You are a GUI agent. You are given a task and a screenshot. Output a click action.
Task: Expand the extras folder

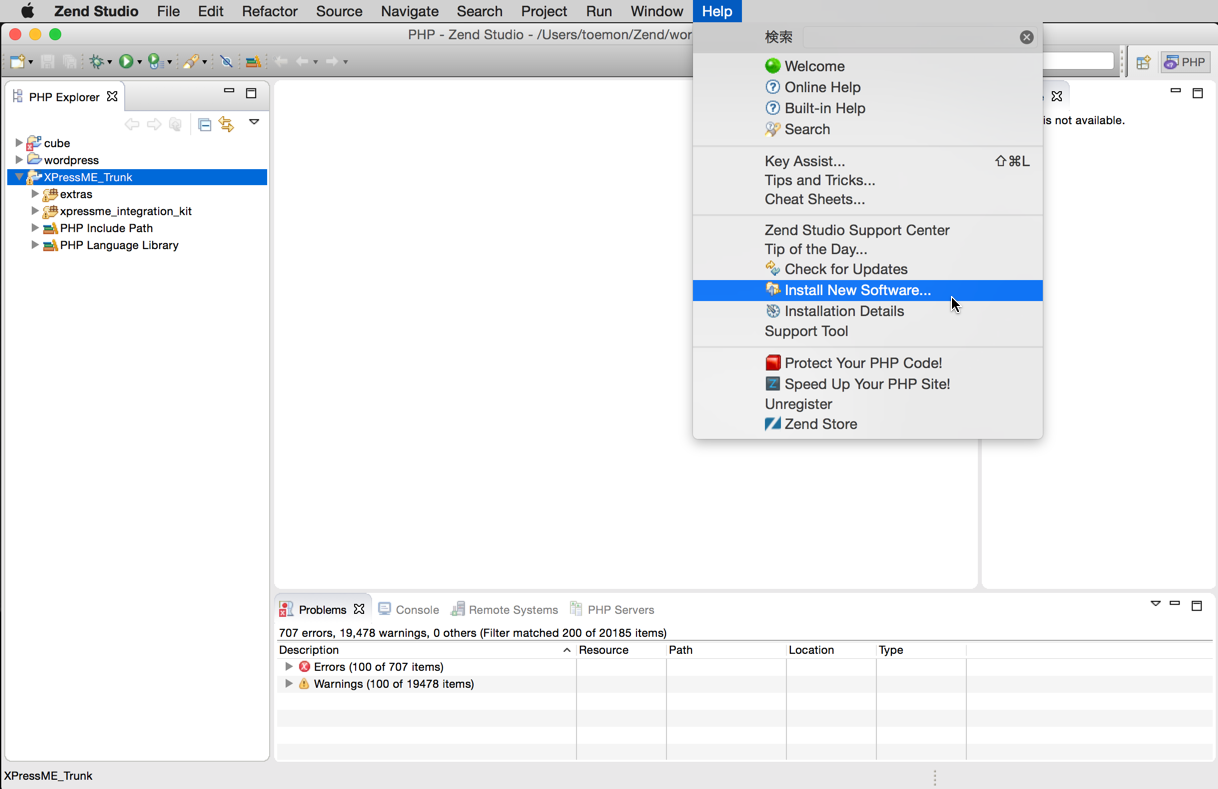[x=35, y=194]
